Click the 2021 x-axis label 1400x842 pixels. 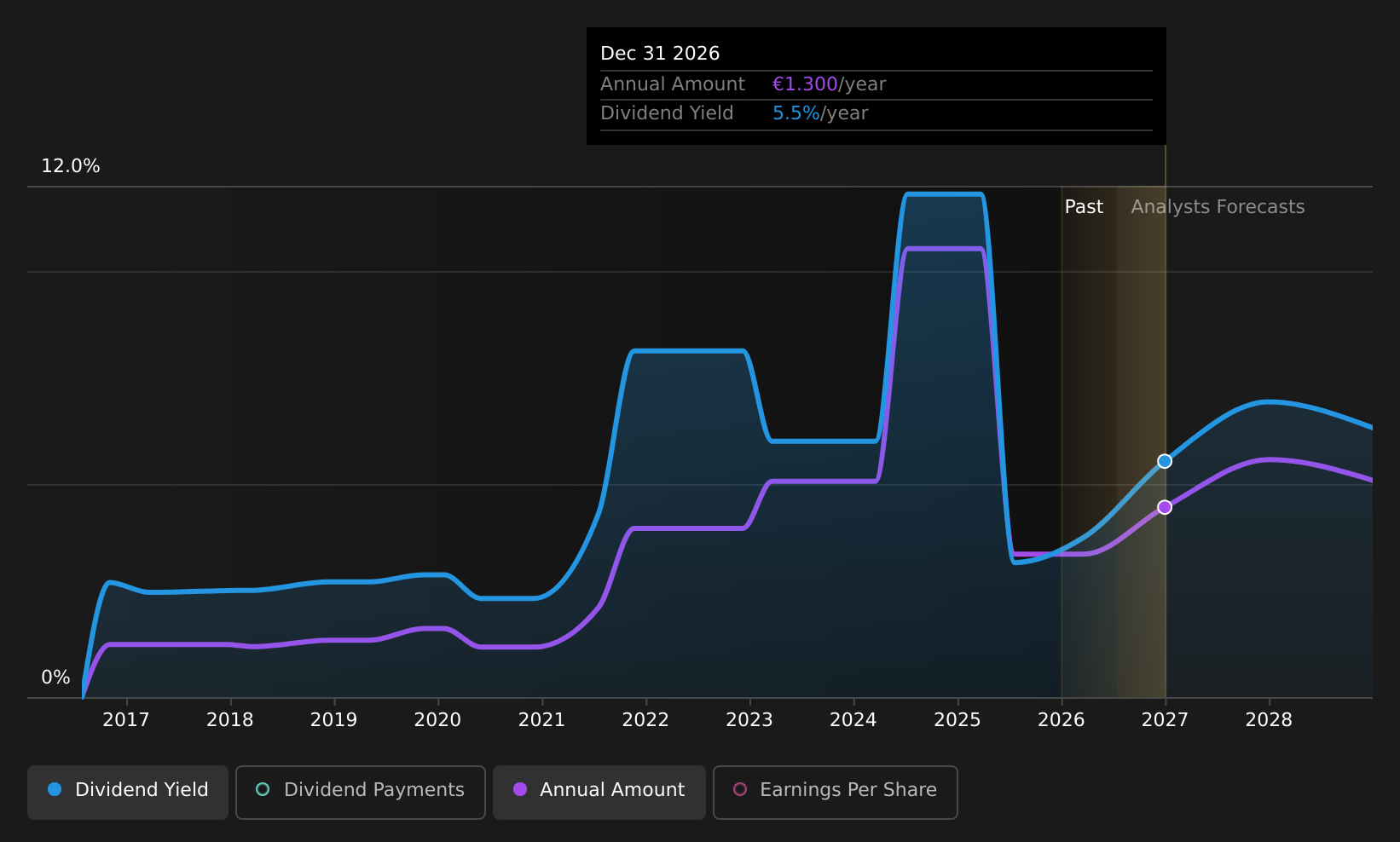click(542, 720)
